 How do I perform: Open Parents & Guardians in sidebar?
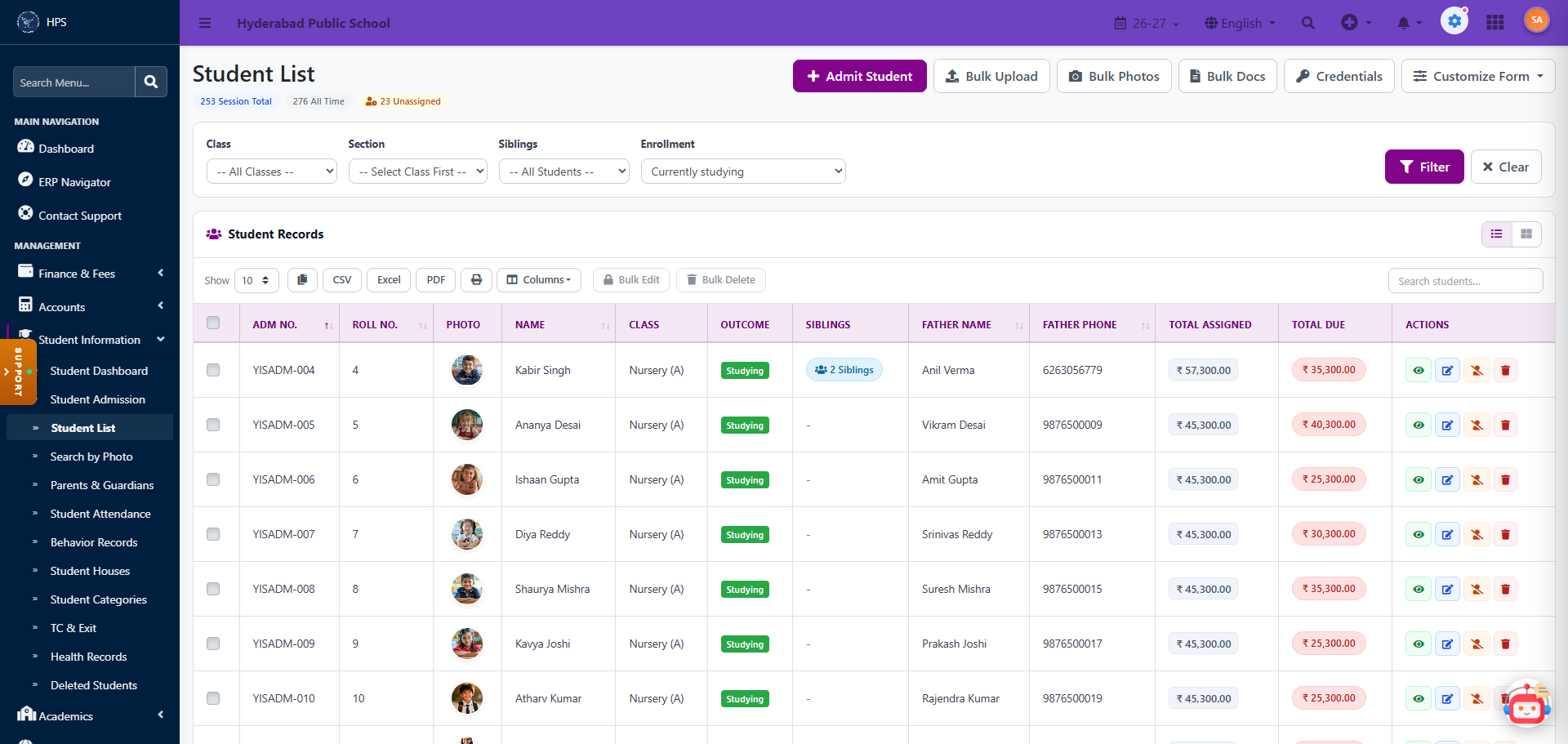click(102, 485)
